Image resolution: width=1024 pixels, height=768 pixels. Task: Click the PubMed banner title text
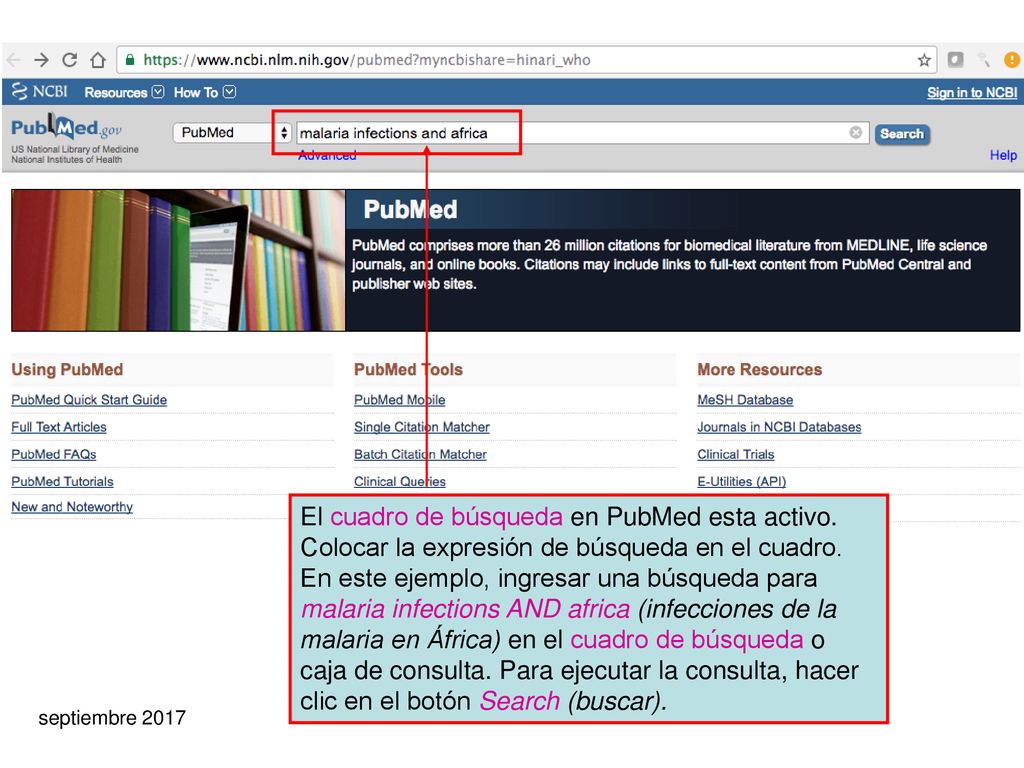click(x=410, y=210)
